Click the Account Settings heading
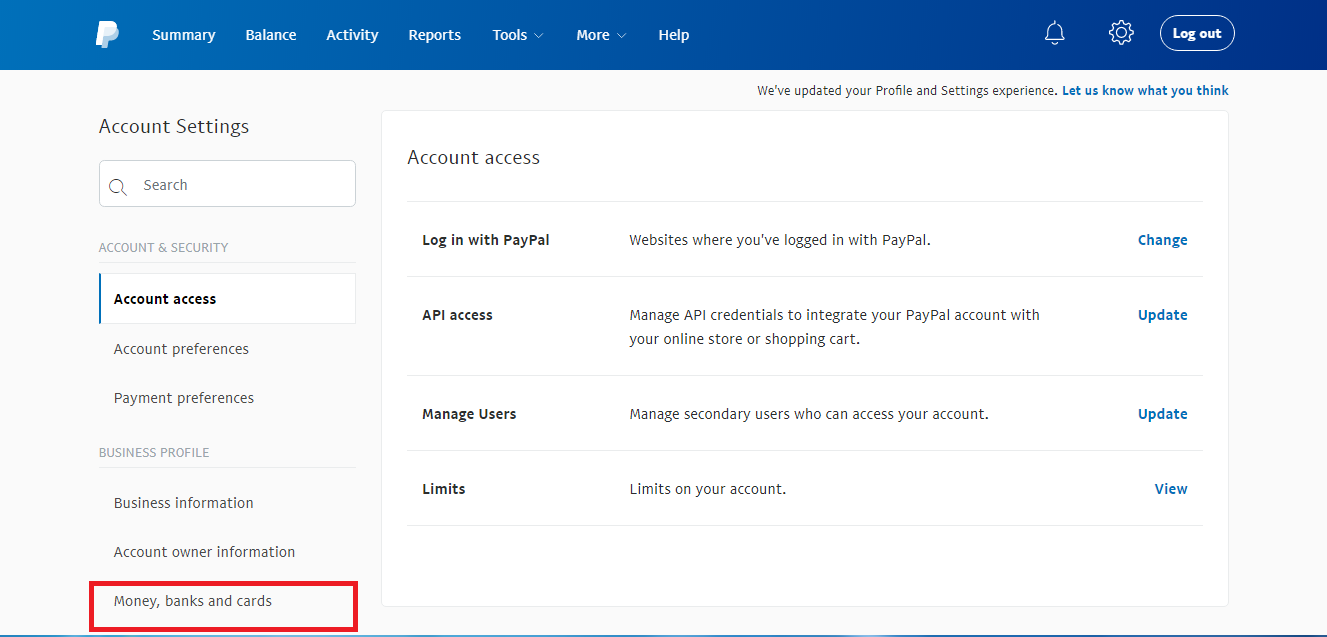The width and height of the screenshot is (1327, 637). click(174, 126)
